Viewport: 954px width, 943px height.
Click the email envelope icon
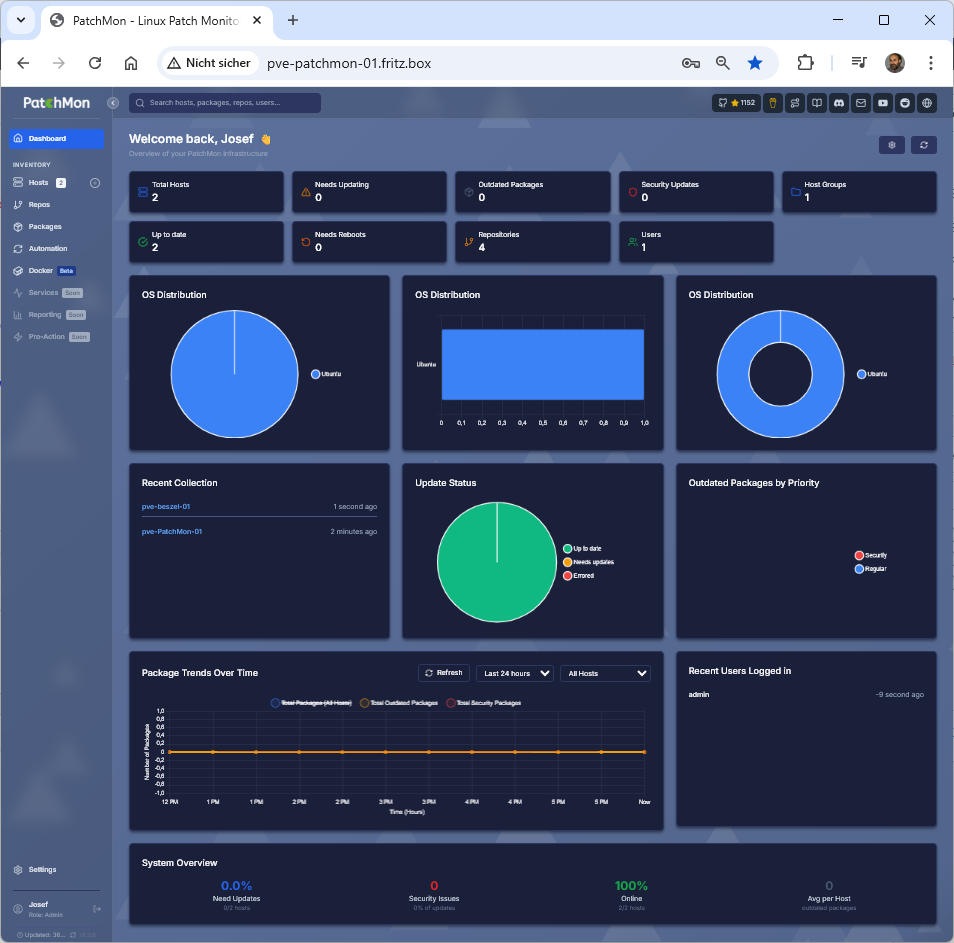point(861,103)
